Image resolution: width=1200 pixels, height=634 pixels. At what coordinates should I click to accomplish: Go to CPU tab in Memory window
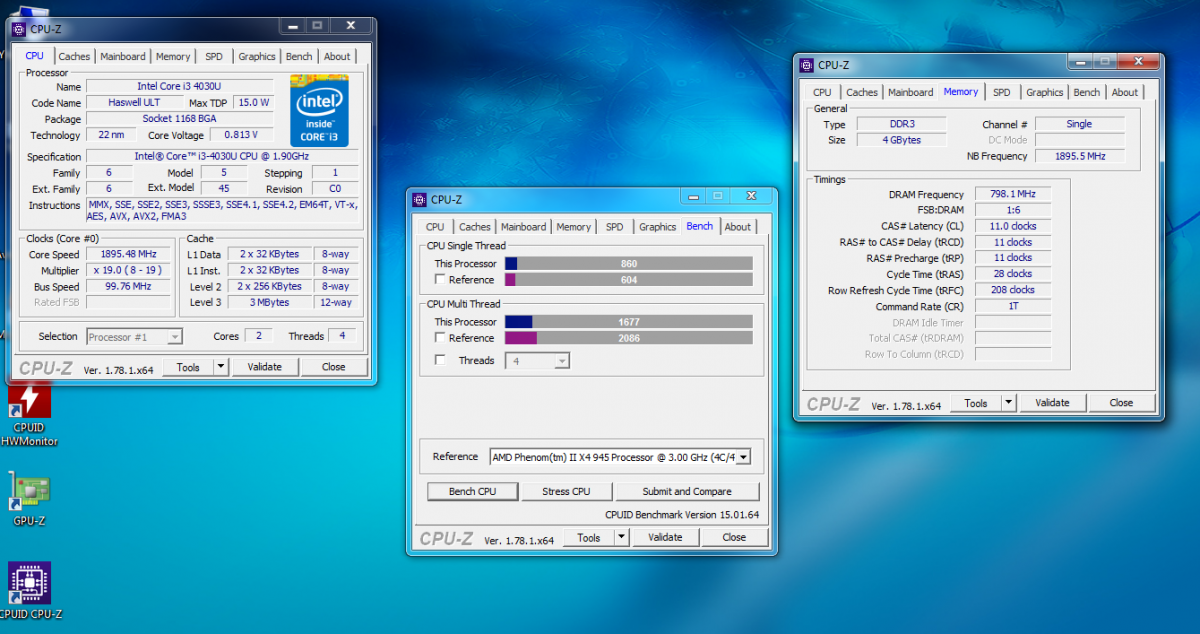(822, 93)
